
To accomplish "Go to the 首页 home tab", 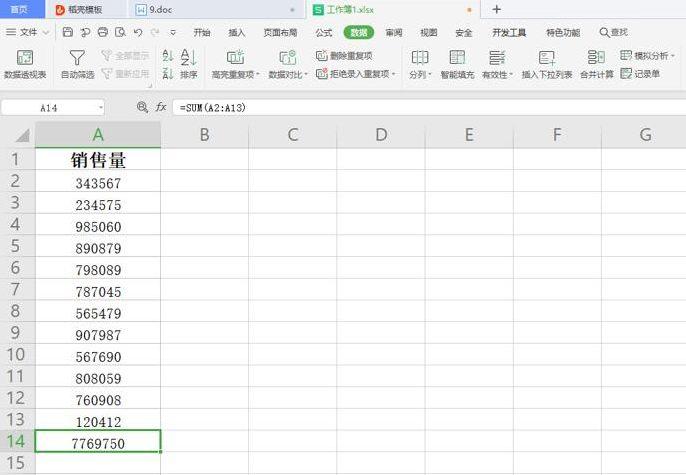I will pos(20,9).
